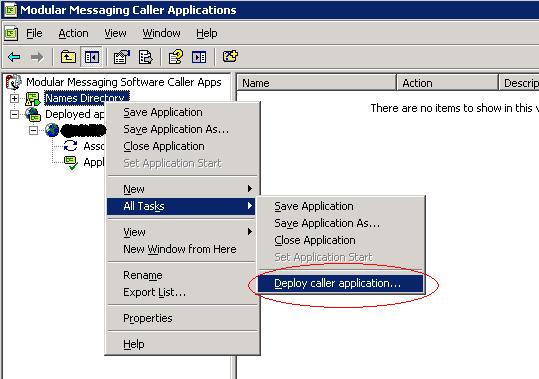Choose Save Application in main context menu

tap(182, 112)
